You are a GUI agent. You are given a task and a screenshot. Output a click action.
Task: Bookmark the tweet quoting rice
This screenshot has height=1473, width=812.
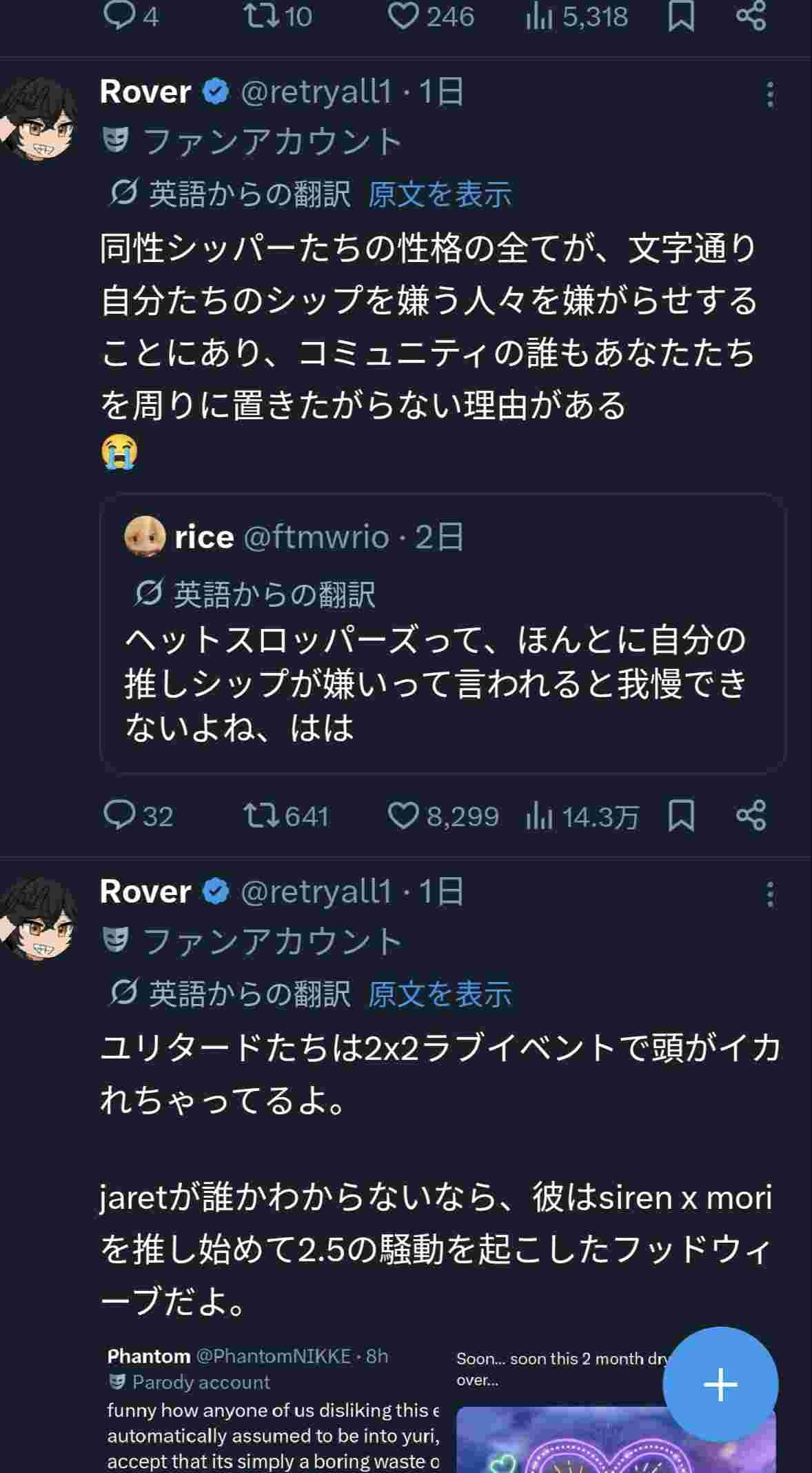coord(681,815)
